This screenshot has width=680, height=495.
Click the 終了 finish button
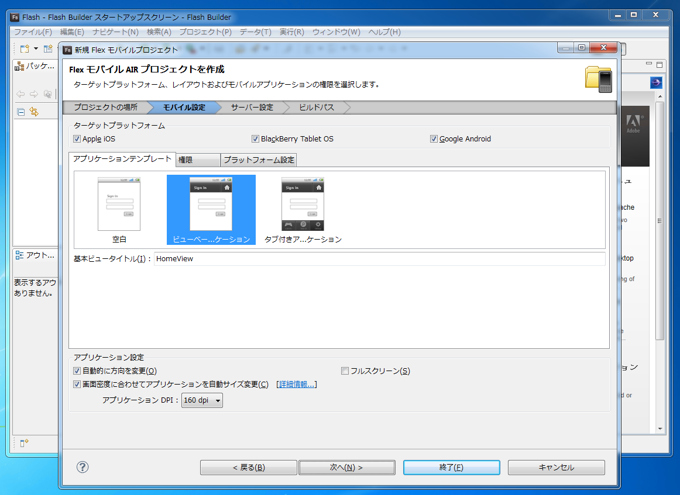[x=451, y=467]
